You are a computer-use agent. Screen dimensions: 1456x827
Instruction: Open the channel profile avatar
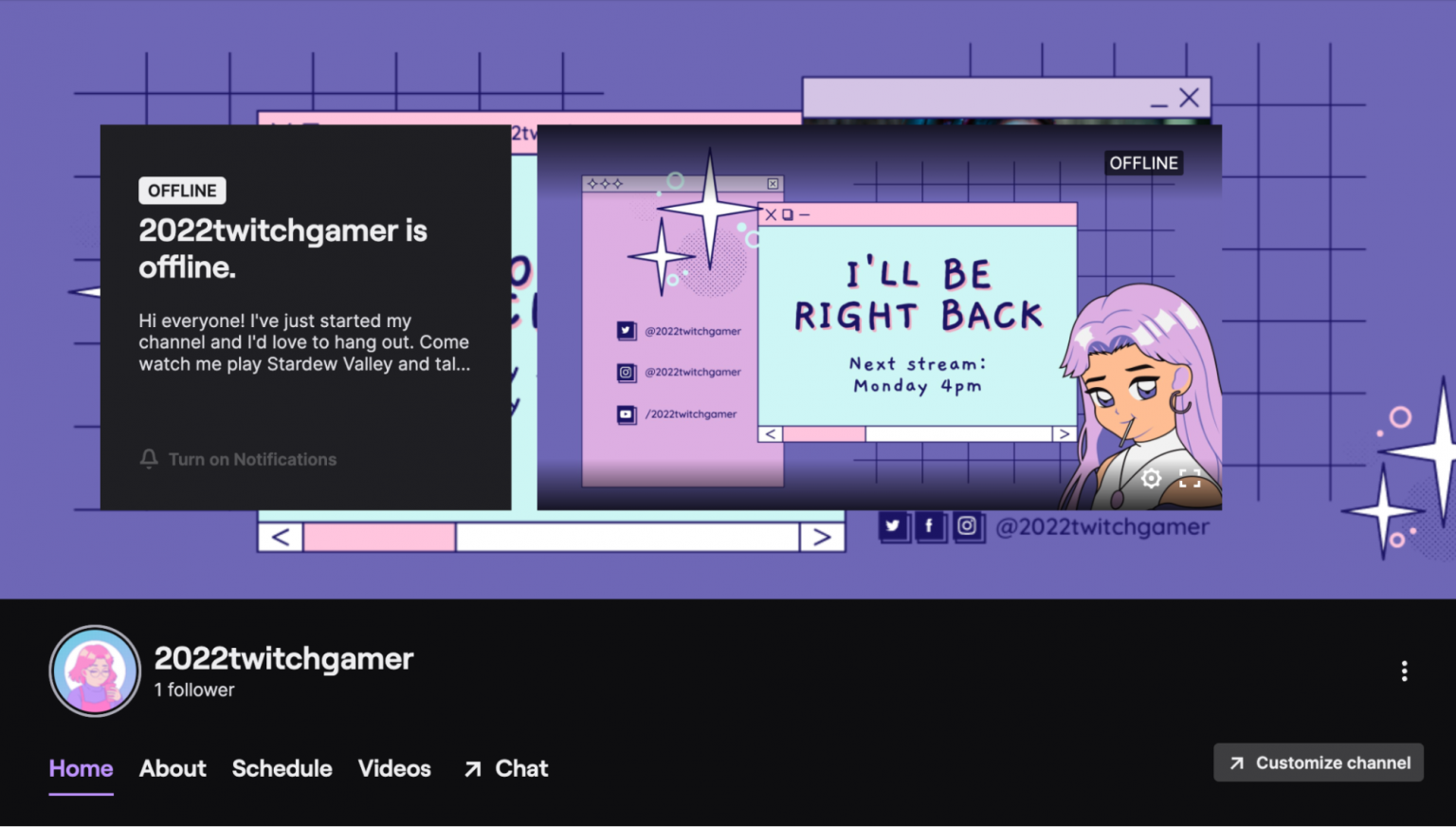[x=94, y=670]
